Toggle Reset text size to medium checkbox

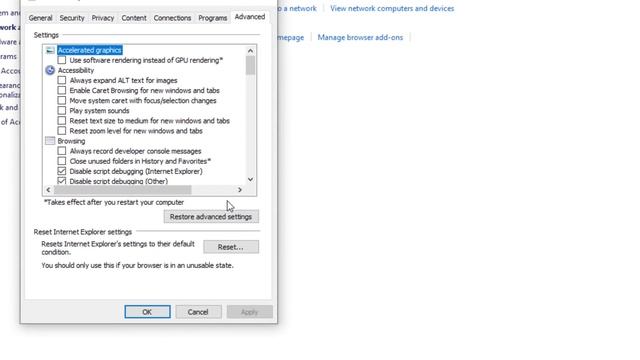tap(62, 121)
